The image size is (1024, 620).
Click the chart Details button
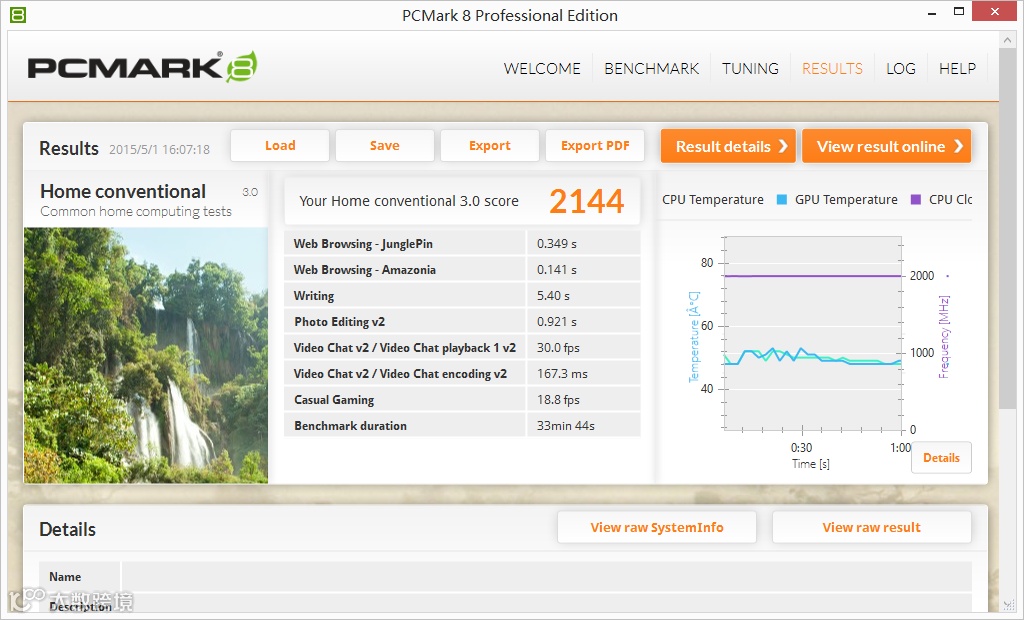(x=941, y=457)
